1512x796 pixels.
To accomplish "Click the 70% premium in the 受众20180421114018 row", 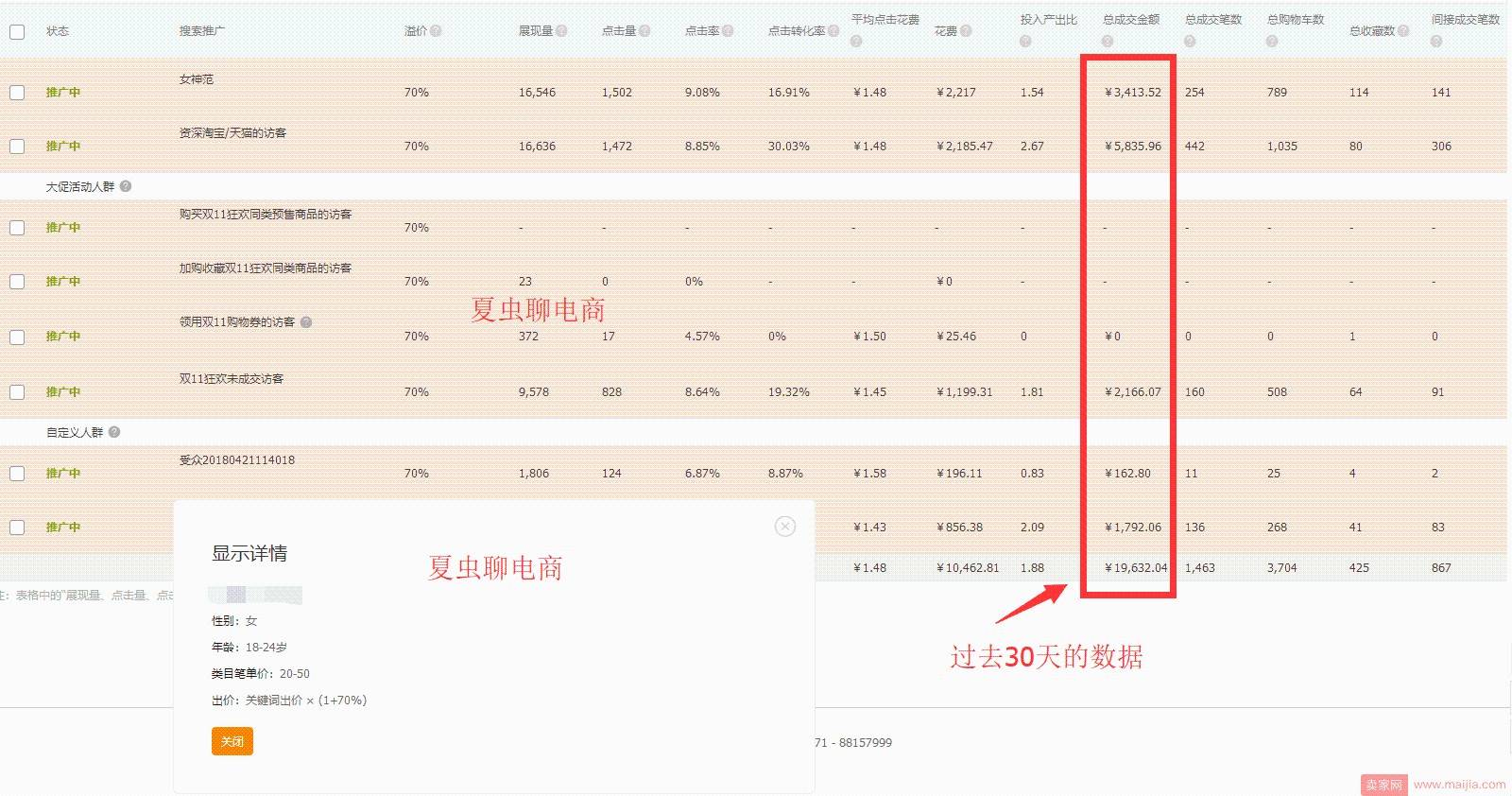I will (417, 474).
